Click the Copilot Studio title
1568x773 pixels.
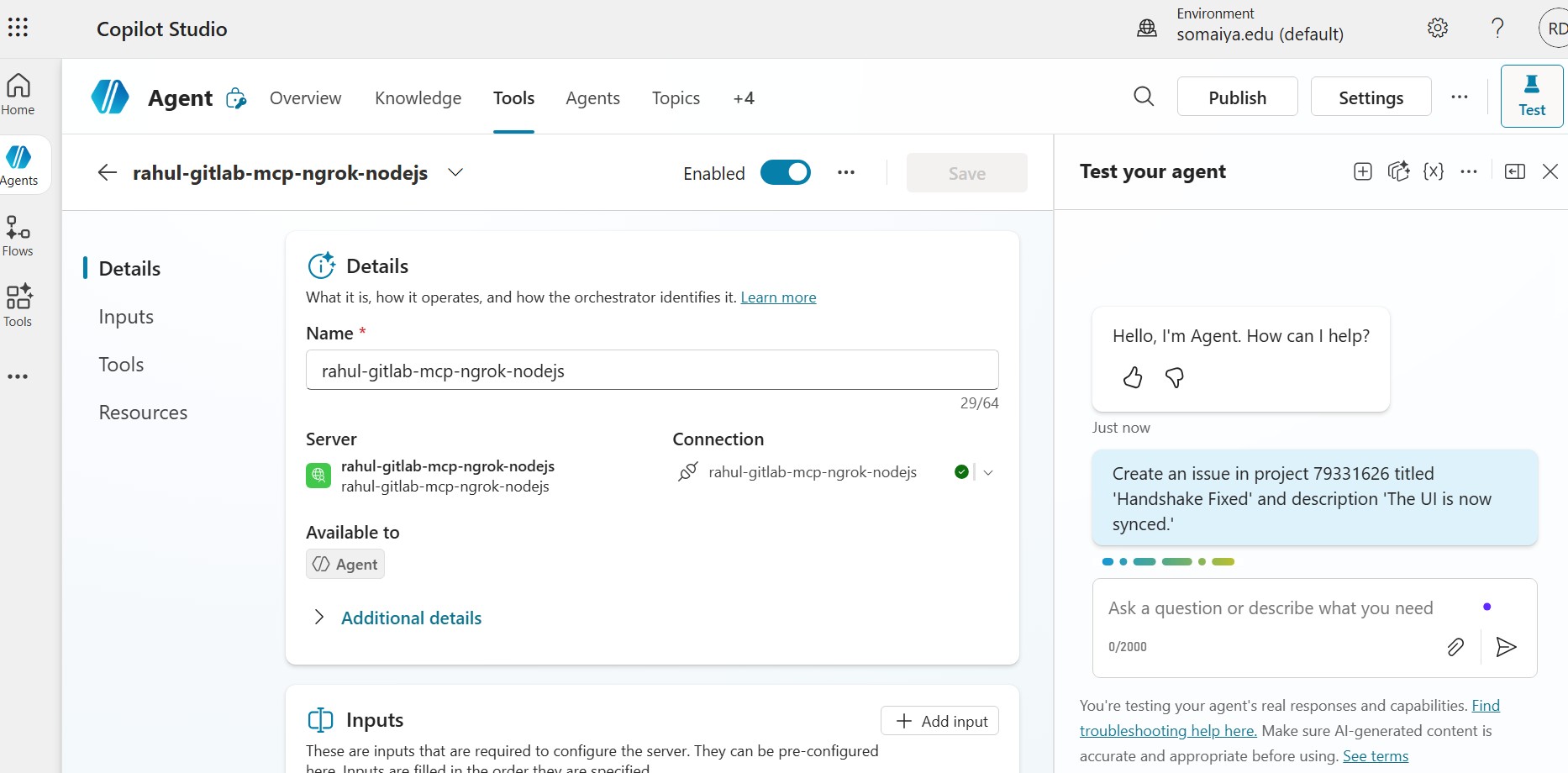tap(162, 29)
